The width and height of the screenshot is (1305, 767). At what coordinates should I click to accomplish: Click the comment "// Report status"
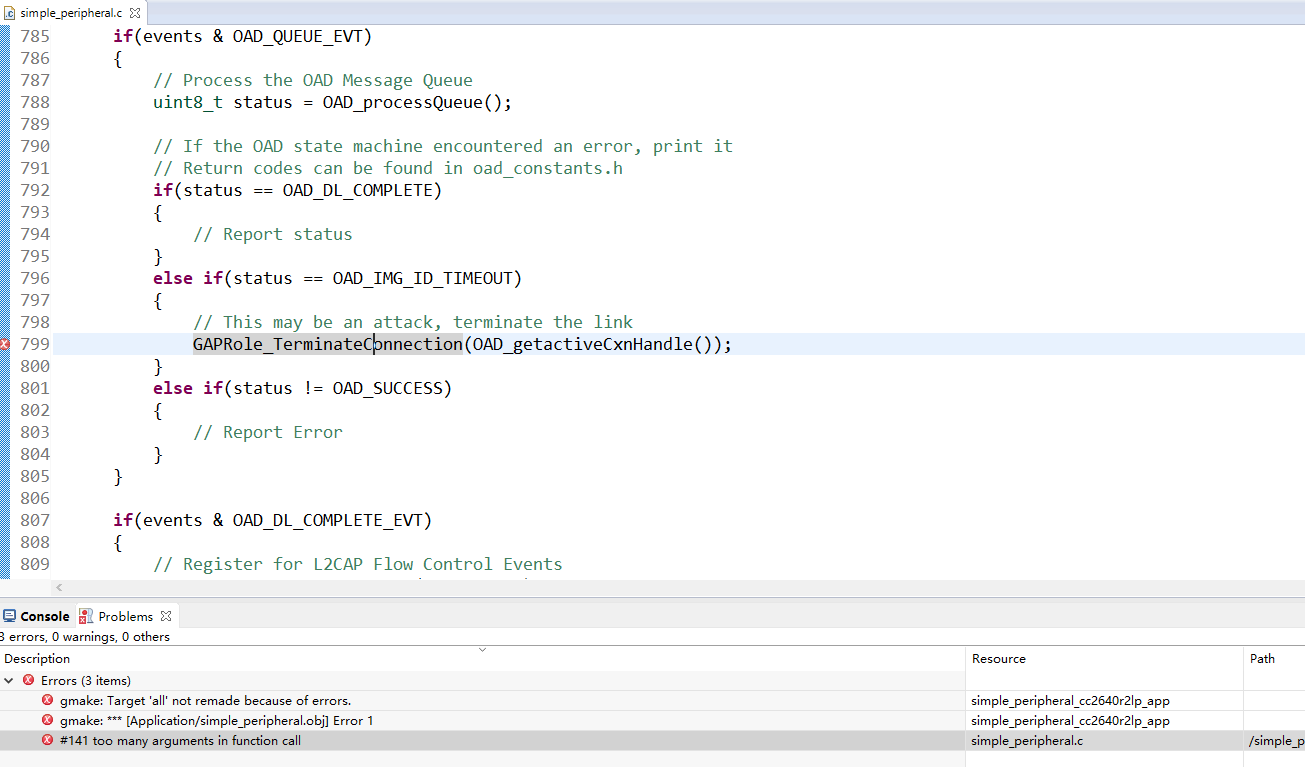point(273,234)
